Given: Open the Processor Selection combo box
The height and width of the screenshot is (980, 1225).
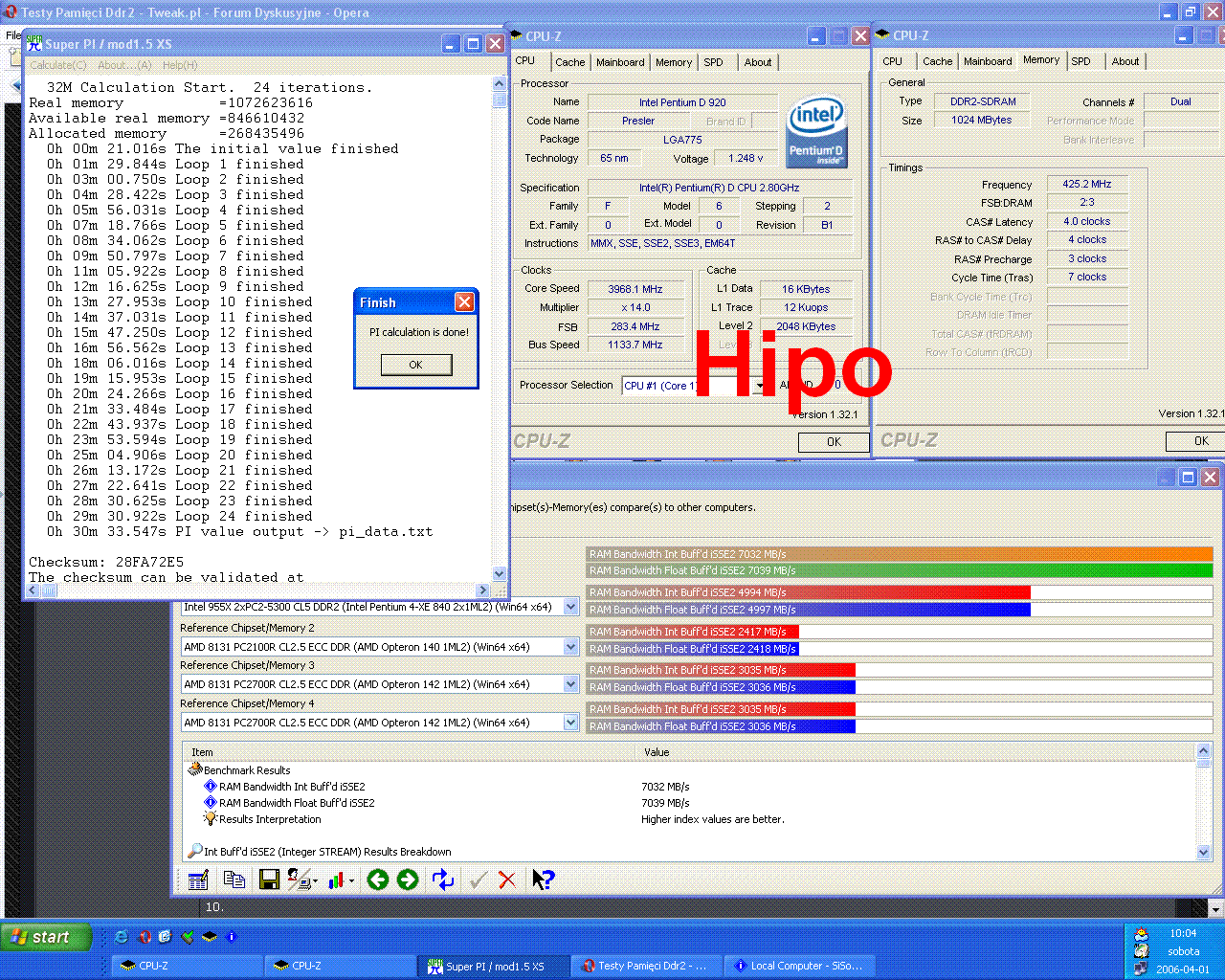Looking at the screenshot, I should [694, 386].
